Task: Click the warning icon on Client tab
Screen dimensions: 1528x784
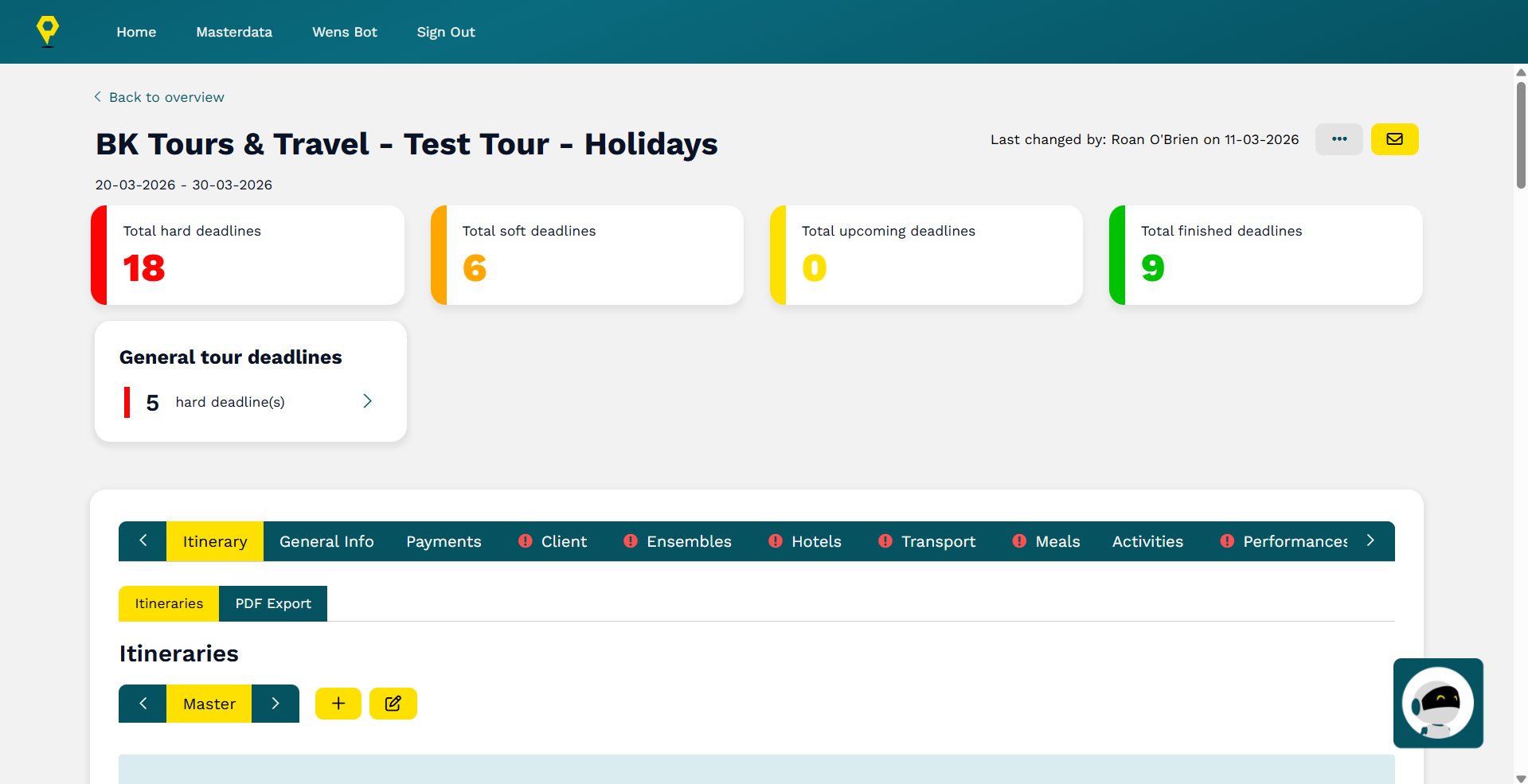Action: [525, 541]
